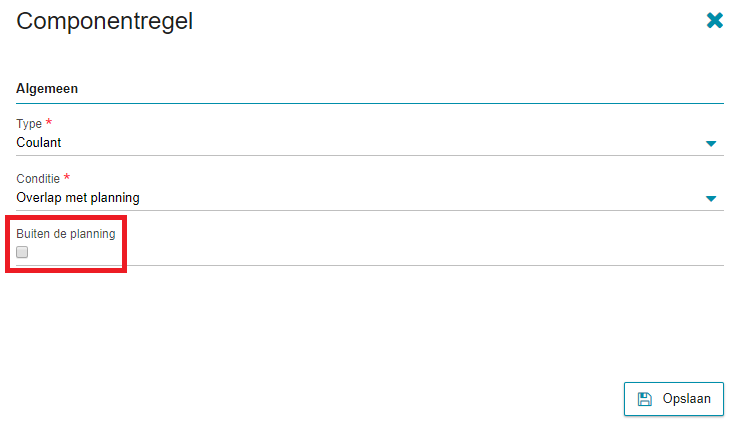740x424 pixels.
Task: Tick the Buiten de planning checkbox
Action: 22,252
